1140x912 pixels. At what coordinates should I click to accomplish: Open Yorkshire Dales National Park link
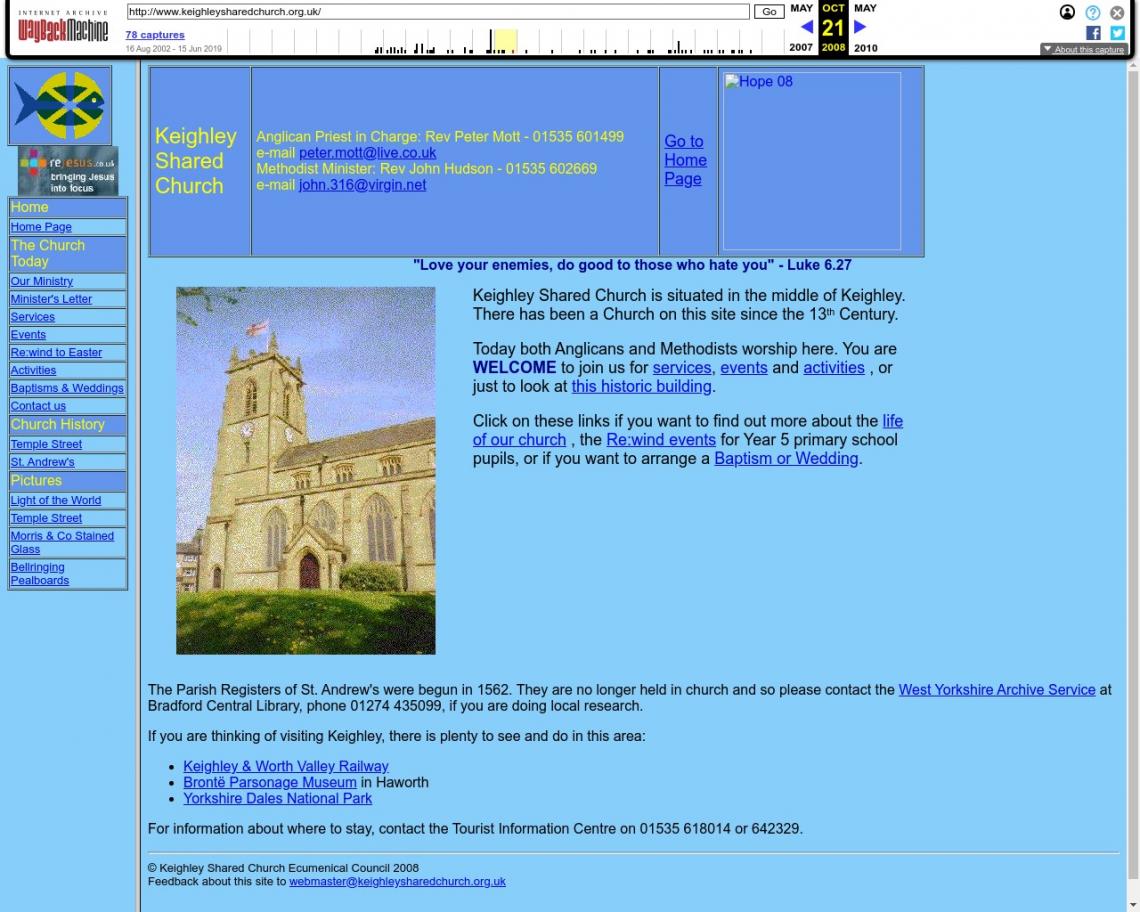click(277, 799)
